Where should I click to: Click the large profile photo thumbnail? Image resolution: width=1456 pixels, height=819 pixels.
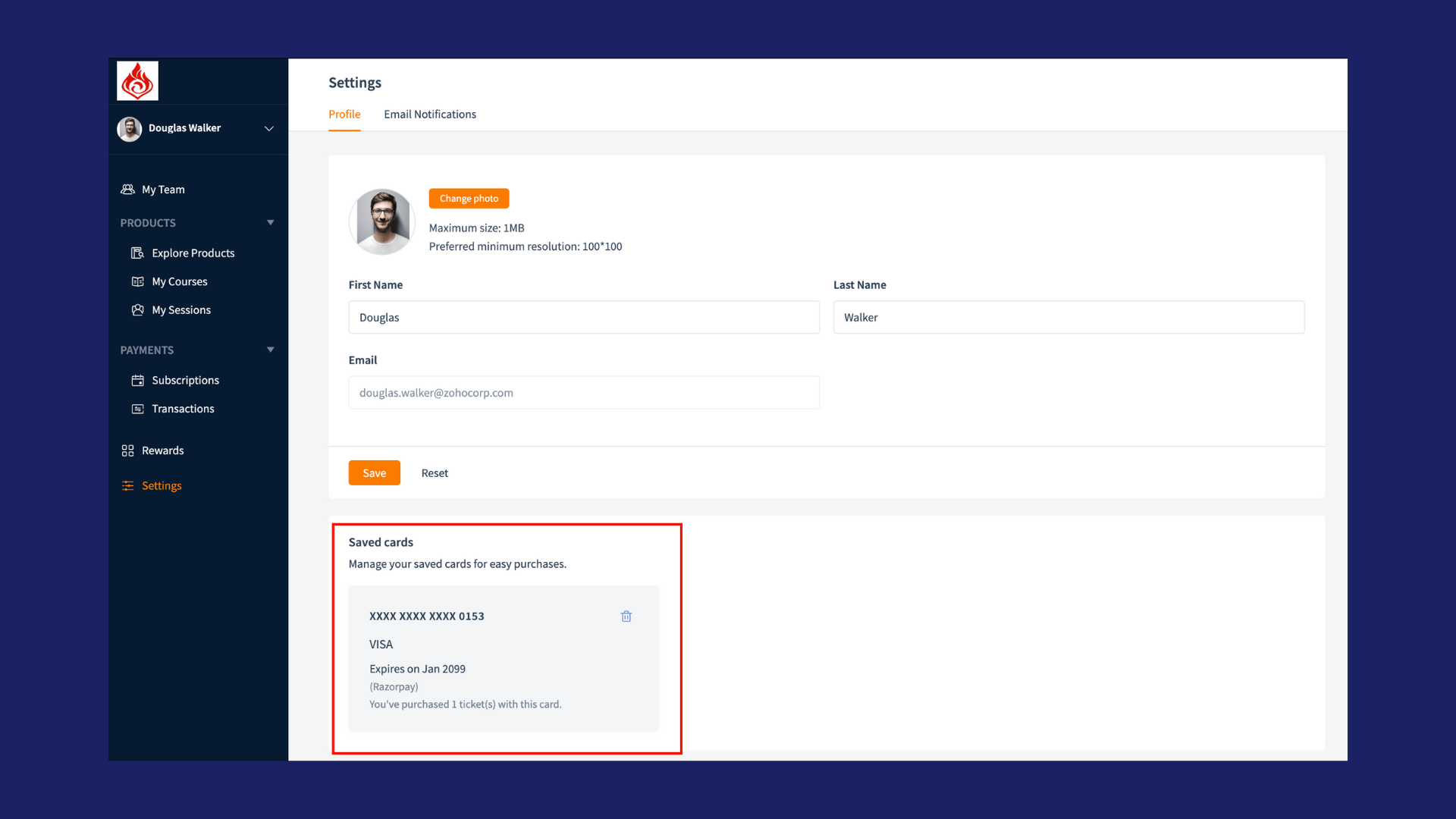(x=382, y=221)
